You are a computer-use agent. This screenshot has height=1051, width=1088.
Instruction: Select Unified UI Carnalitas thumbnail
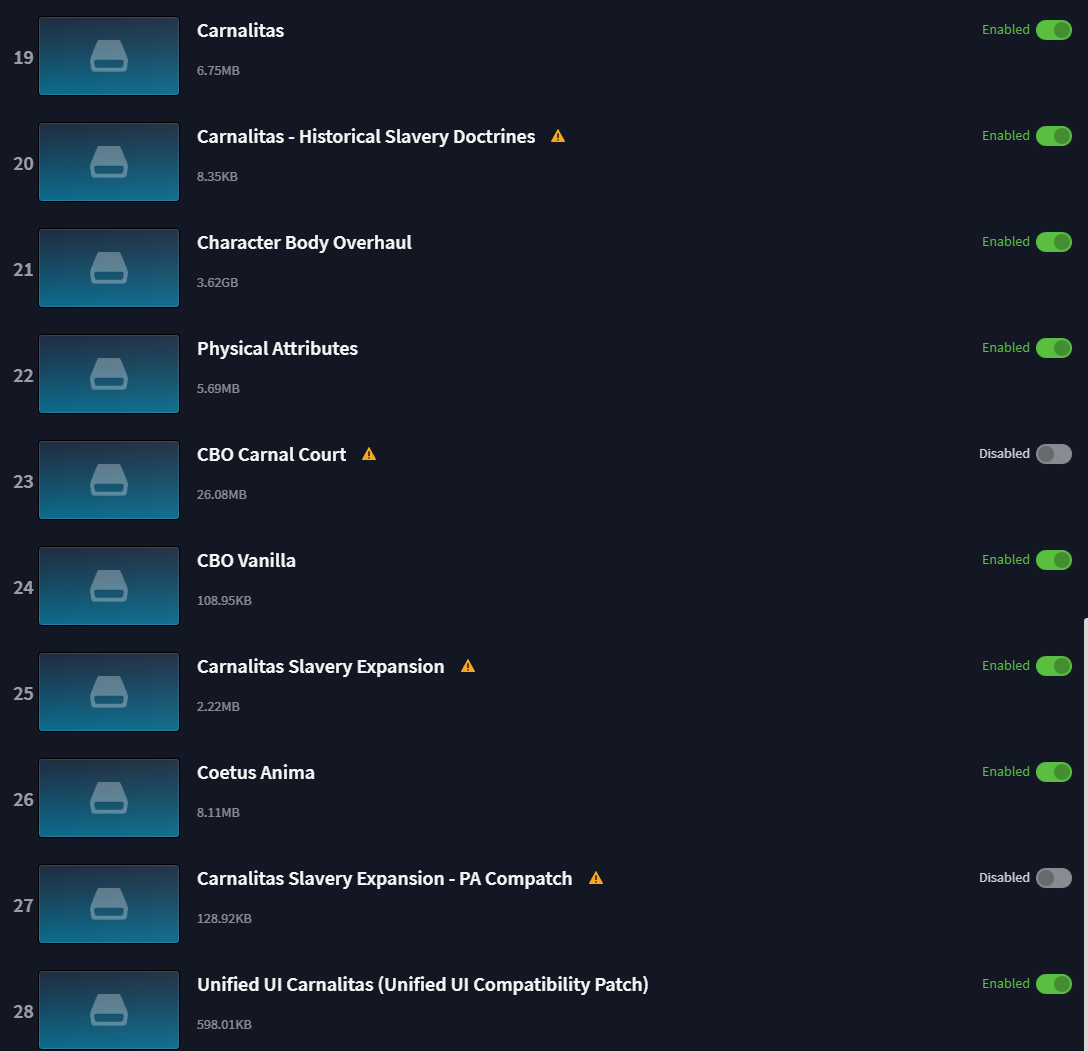109,1010
